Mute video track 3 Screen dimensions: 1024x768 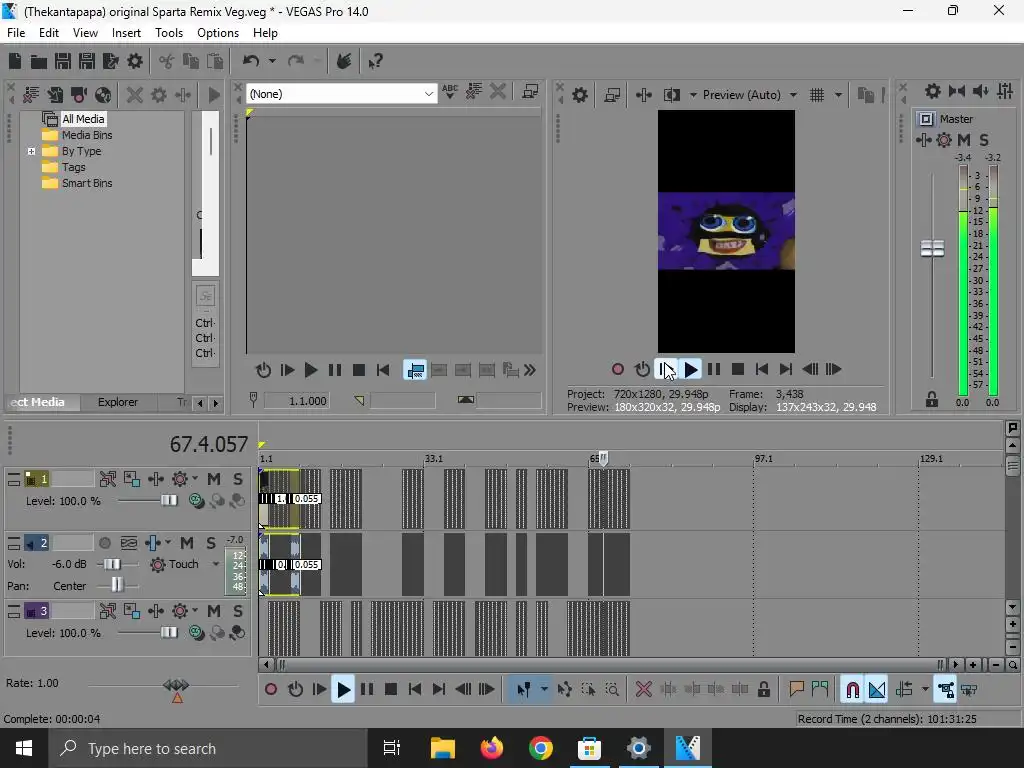[214, 611]
